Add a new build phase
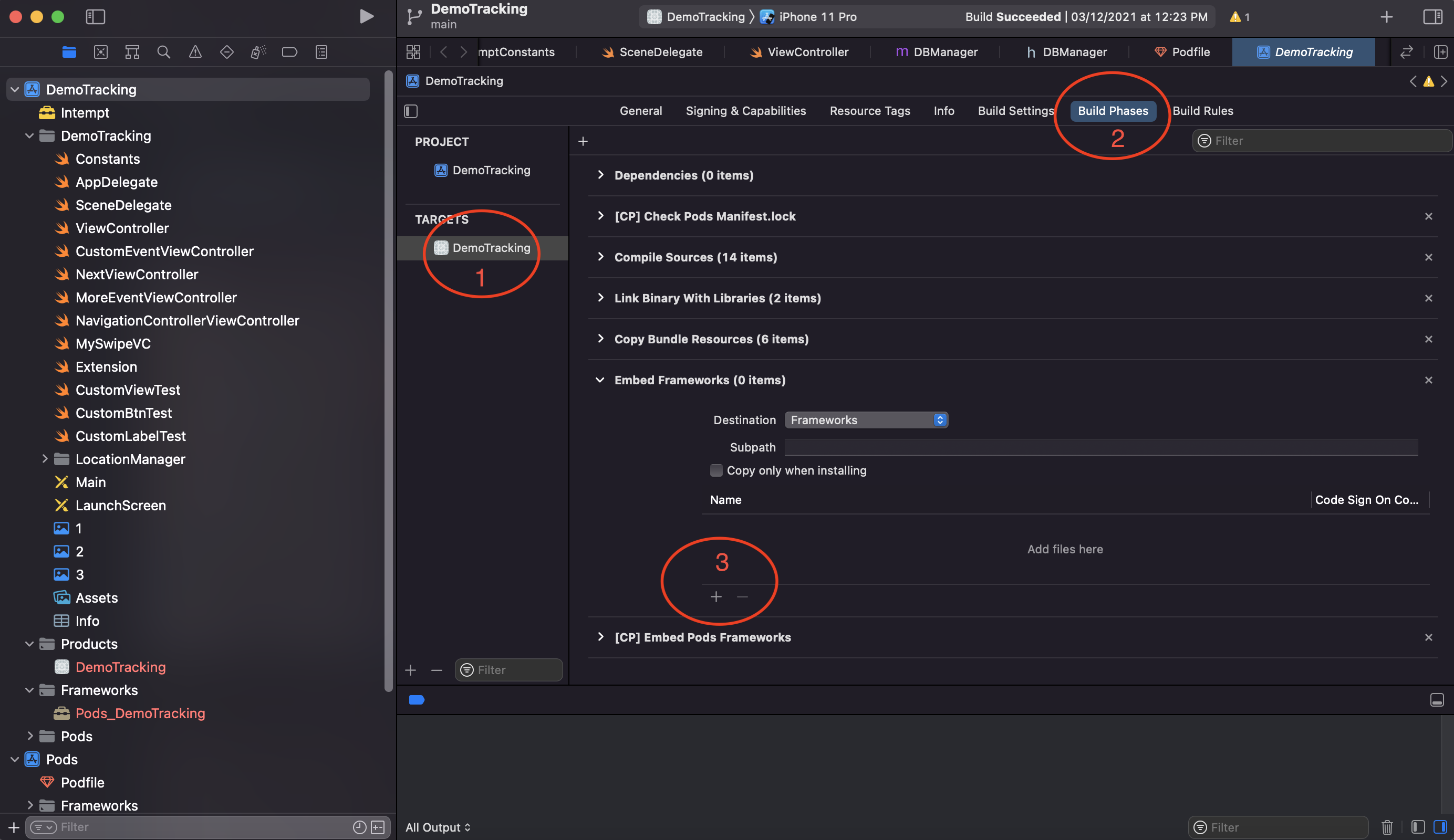Image resolution: width=1454 pixels, height=840 pixels. (583, 141)
